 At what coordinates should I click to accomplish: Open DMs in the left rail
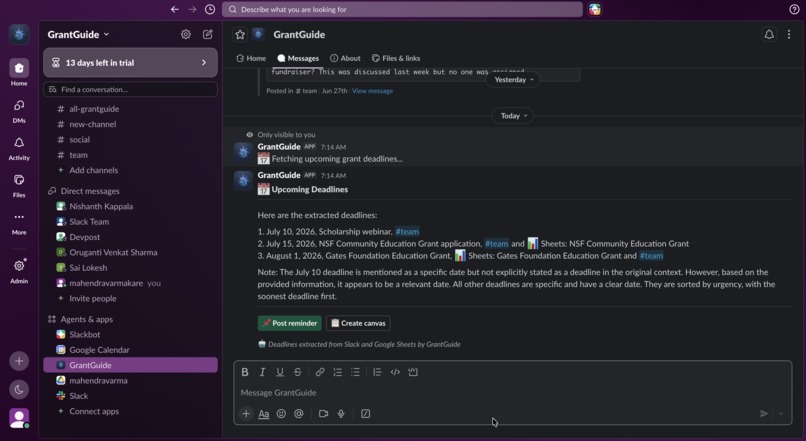pos(19,111)
